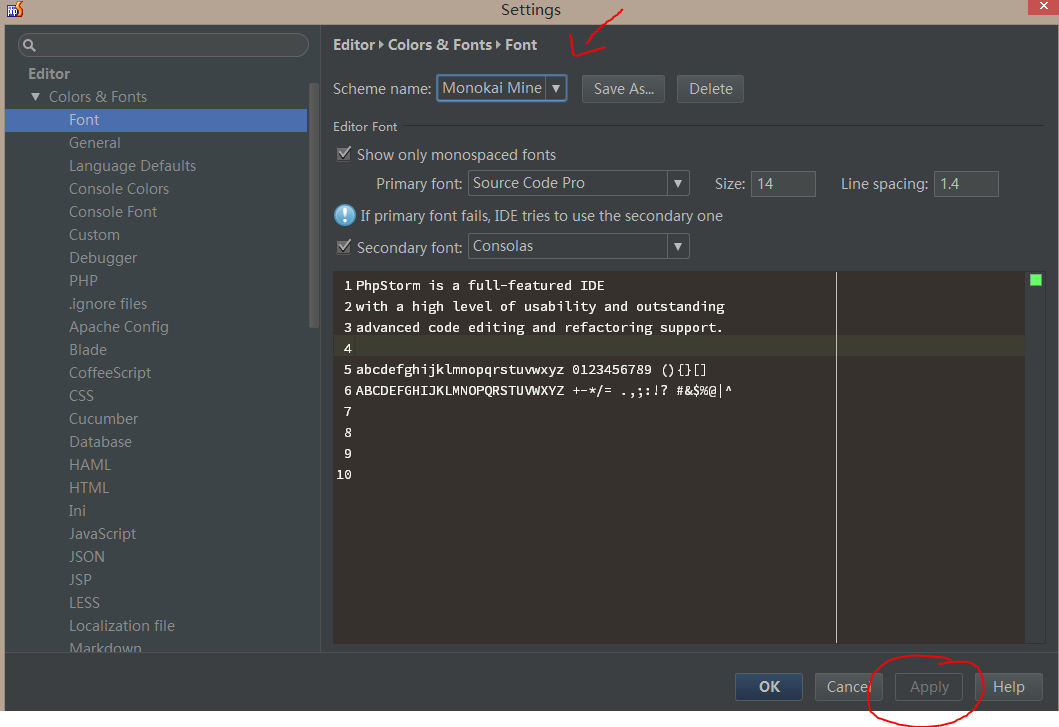Click the Line spacing input field
The height and width of the screenshot is (727, 1059).
pyautogui.click(x=966, y=184)
